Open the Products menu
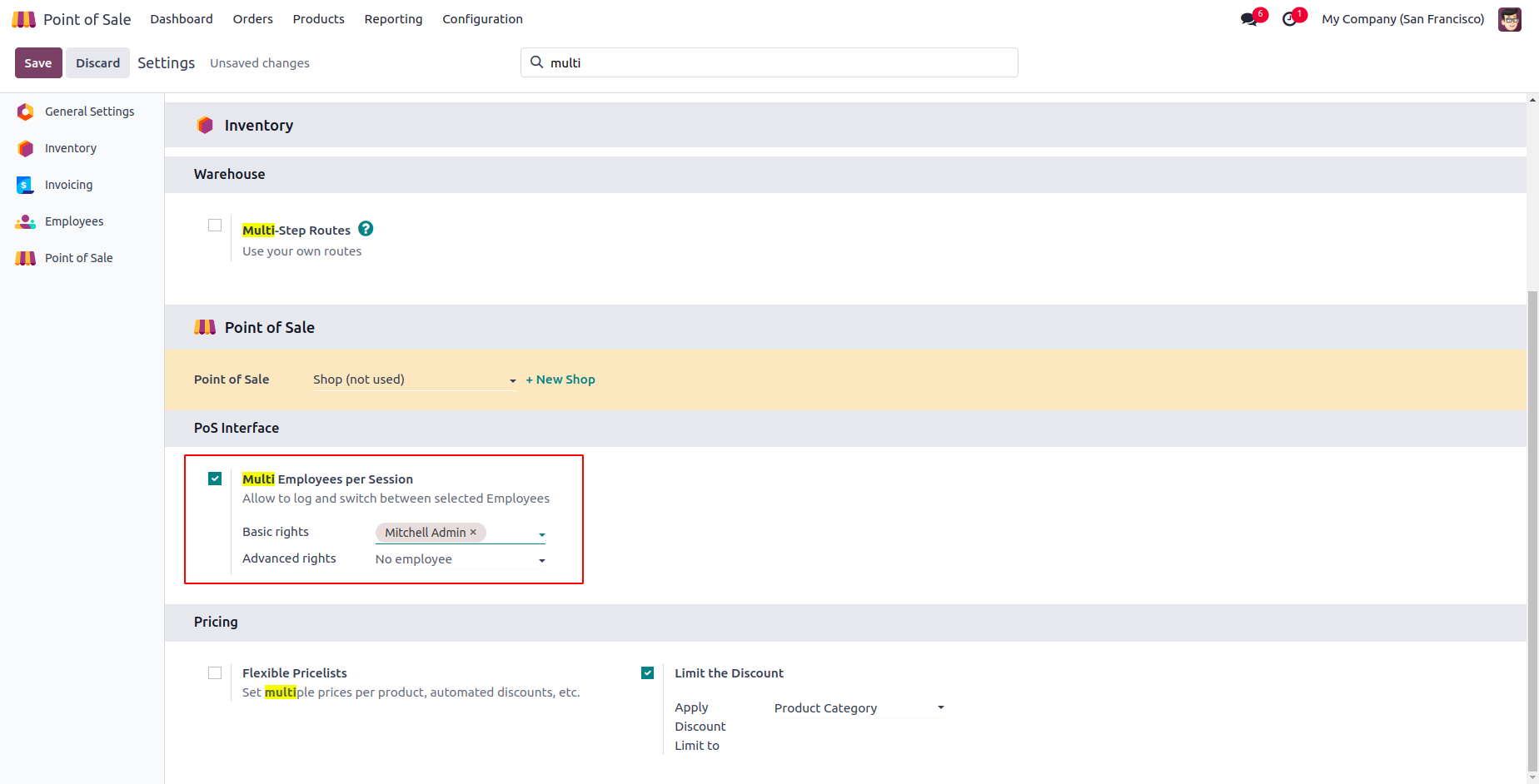The height and width of the screenshot is (784, 1539). tap(319, 19)
